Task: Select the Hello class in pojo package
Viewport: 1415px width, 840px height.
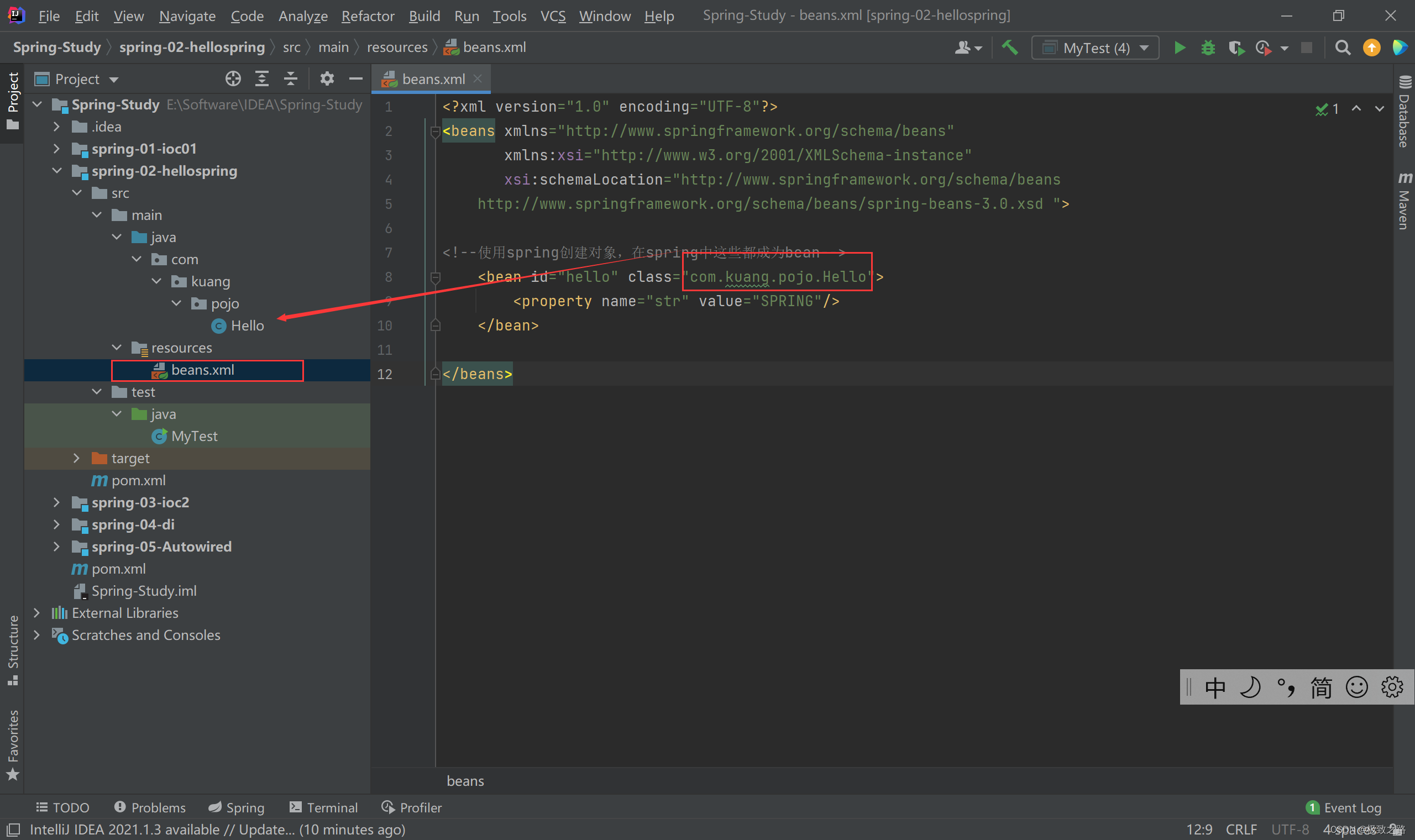Action: point(247,325)
